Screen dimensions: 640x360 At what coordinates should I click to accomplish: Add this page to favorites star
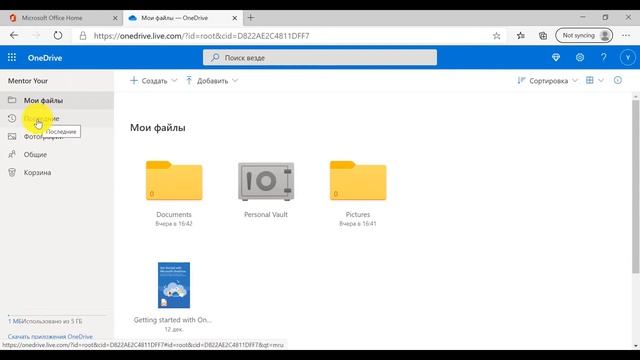point(496,36)
